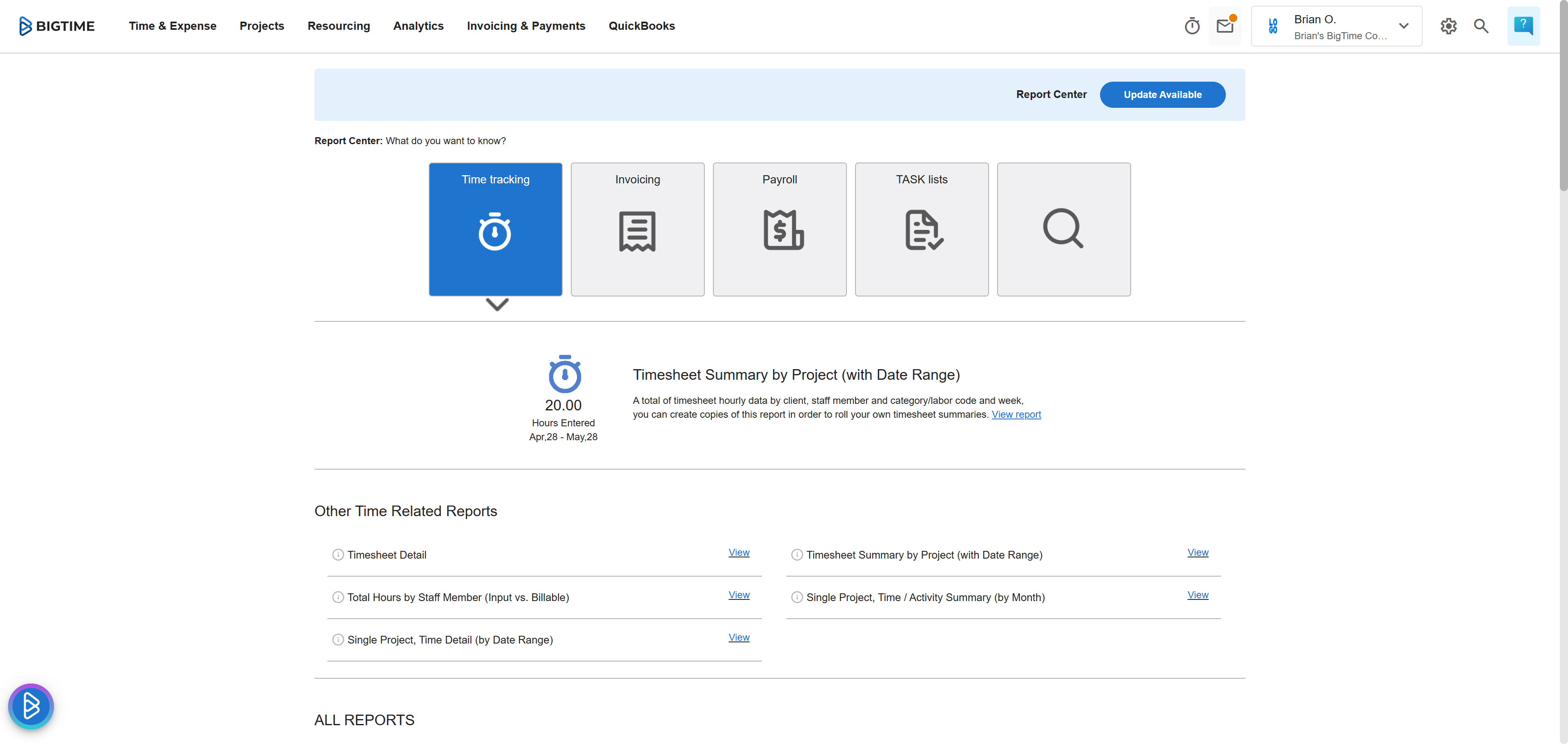Open the Resourcing menu

339,26
